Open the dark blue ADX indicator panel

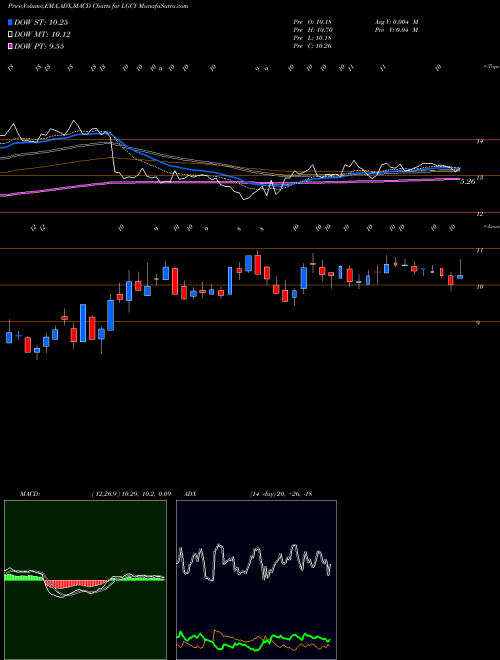tap(256, 580)
